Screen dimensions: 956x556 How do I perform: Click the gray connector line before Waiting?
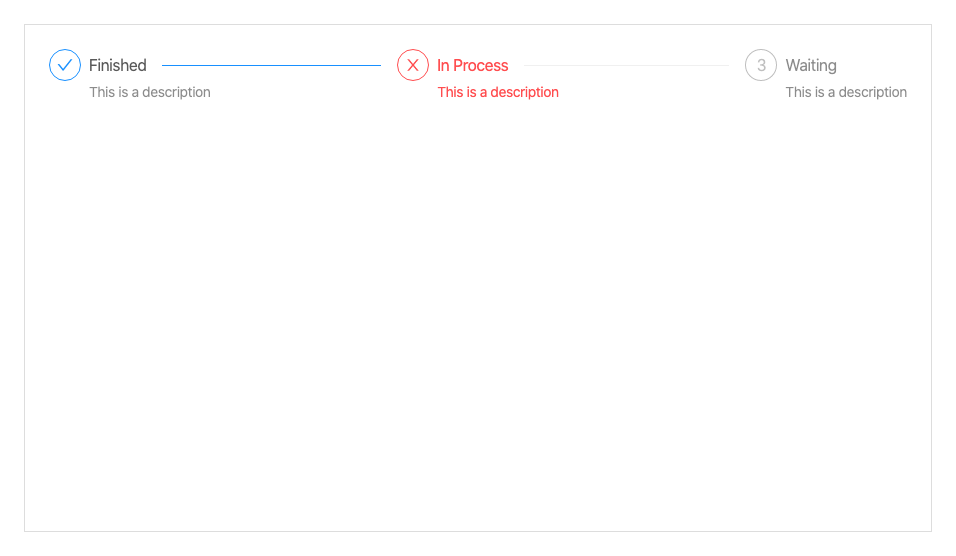point(626,65)
